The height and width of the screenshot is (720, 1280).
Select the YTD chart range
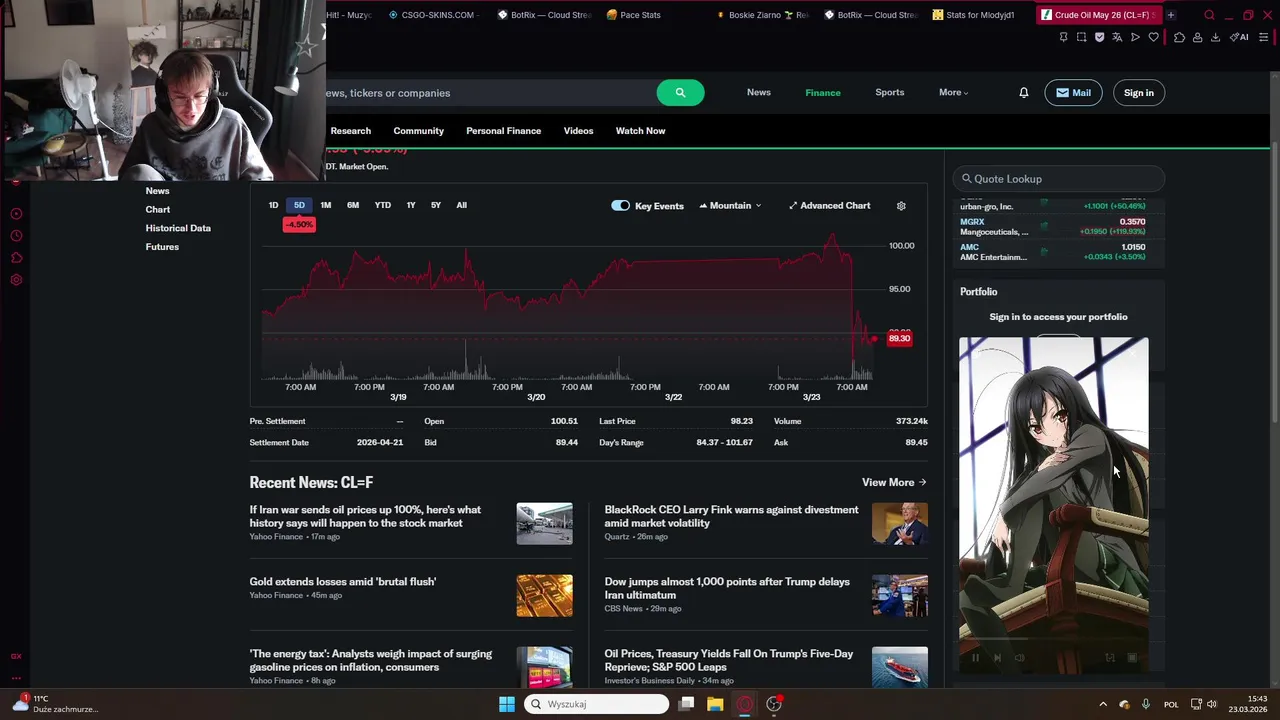click(x=382, y=205)
